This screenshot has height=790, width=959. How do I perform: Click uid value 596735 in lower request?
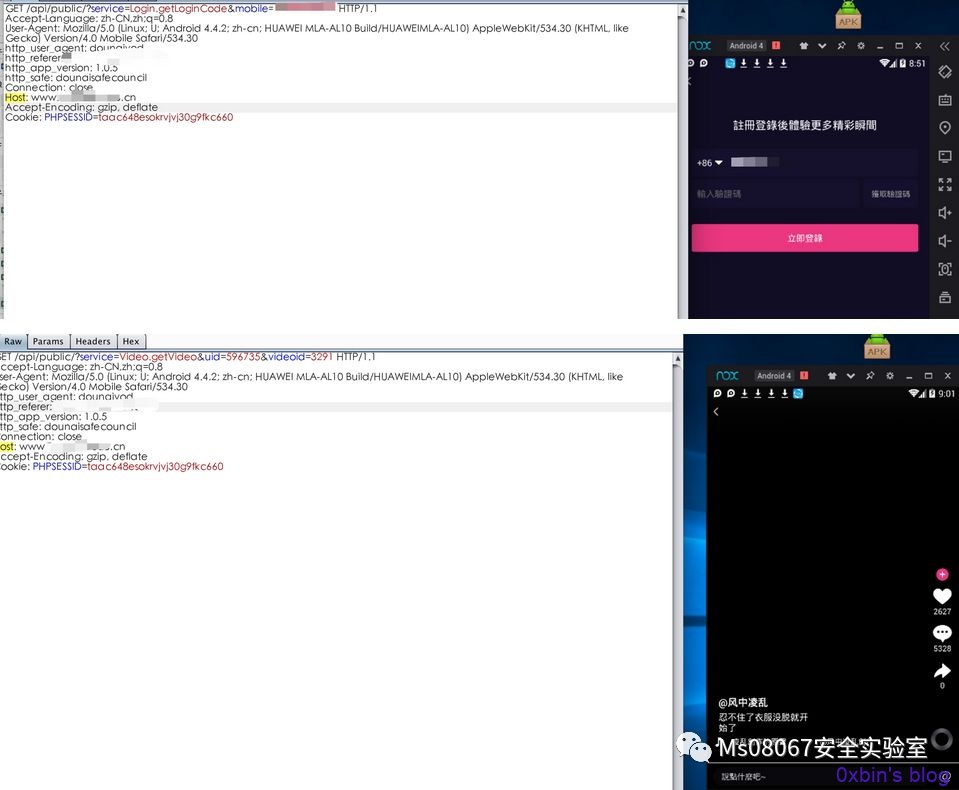243,356
